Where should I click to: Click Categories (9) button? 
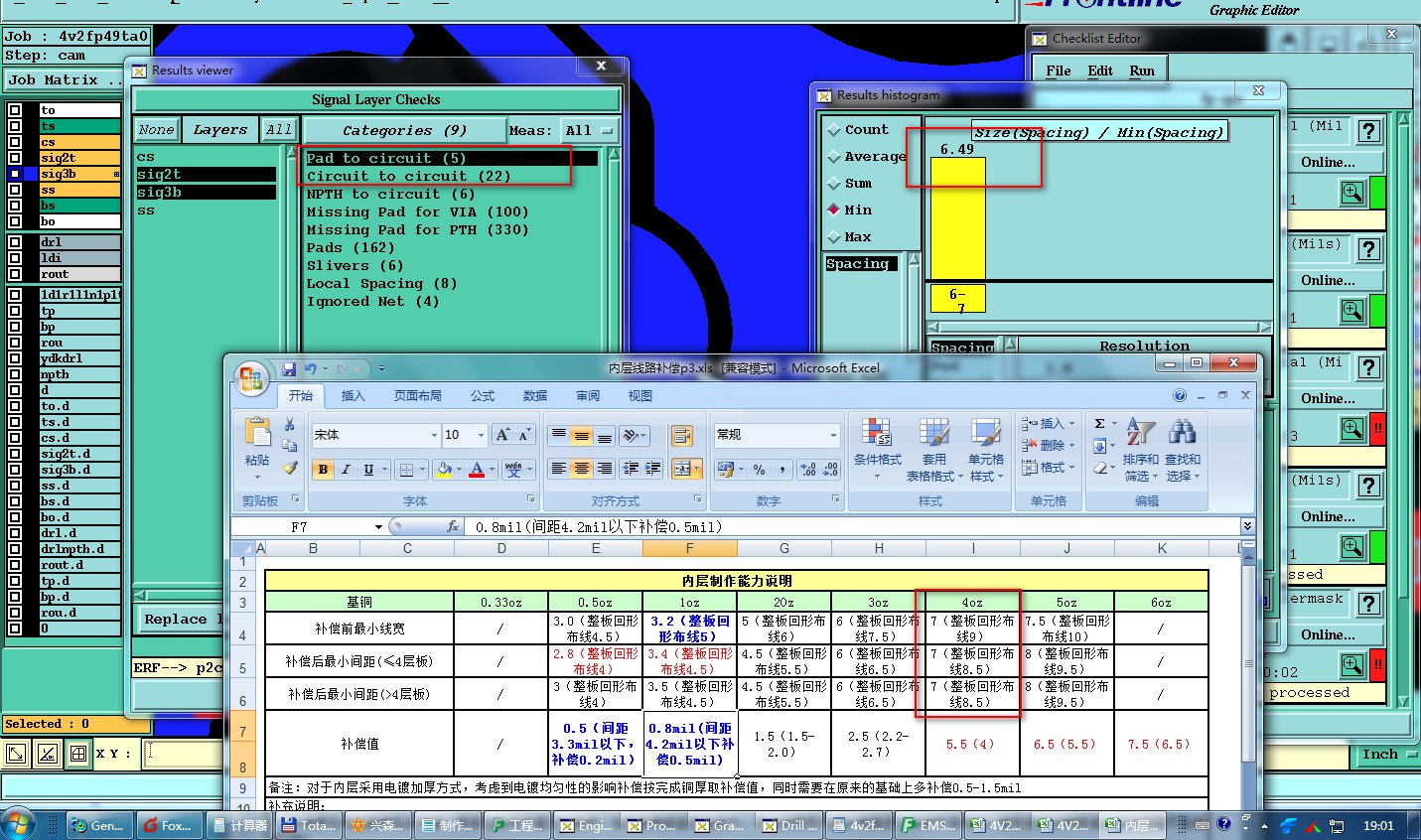tap(404, 130)
